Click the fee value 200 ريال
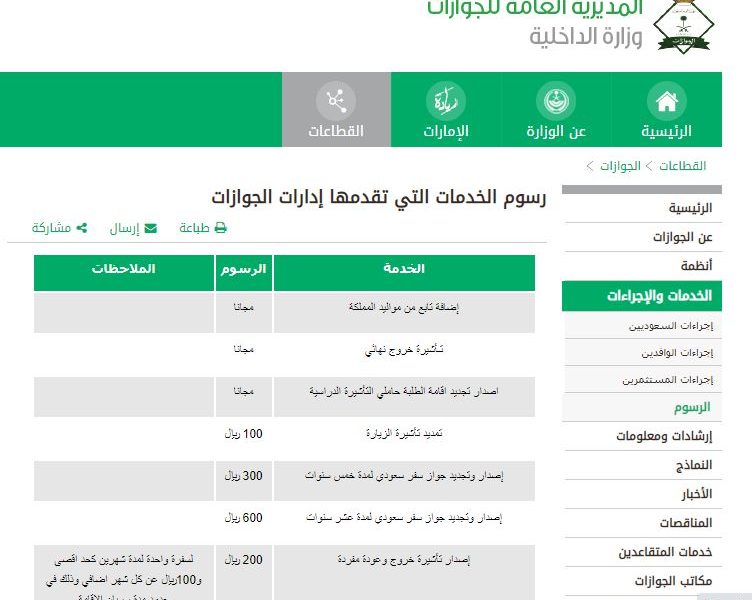 [x=244, y=560]
